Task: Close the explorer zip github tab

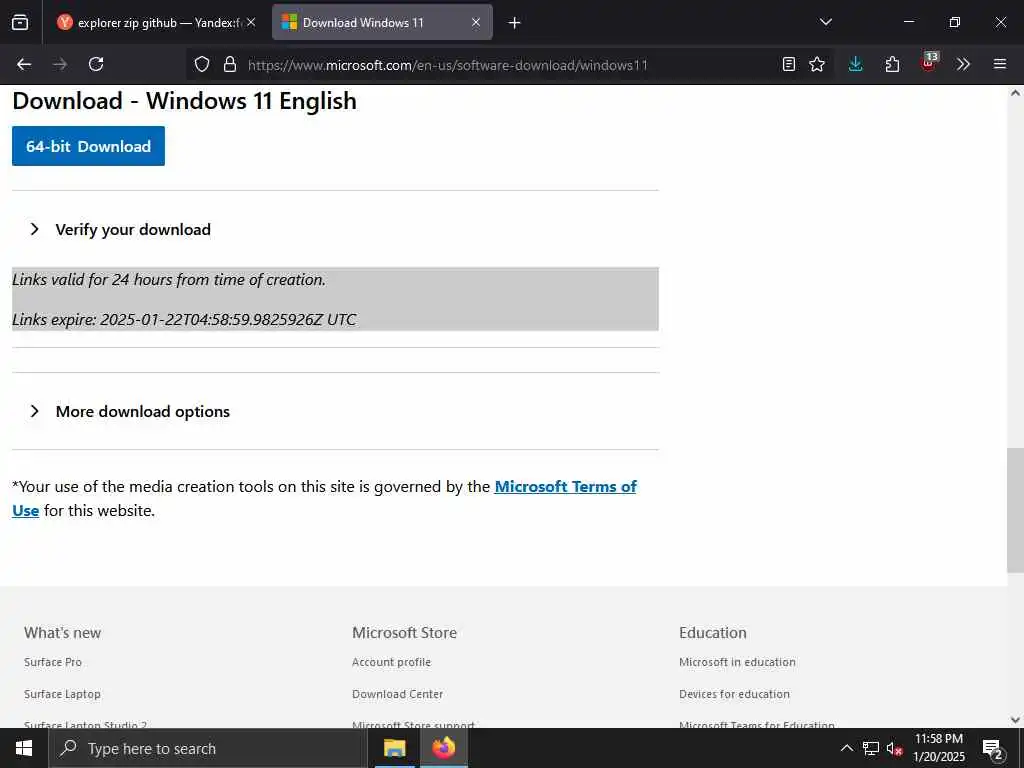Action: (x=251, y=22)
